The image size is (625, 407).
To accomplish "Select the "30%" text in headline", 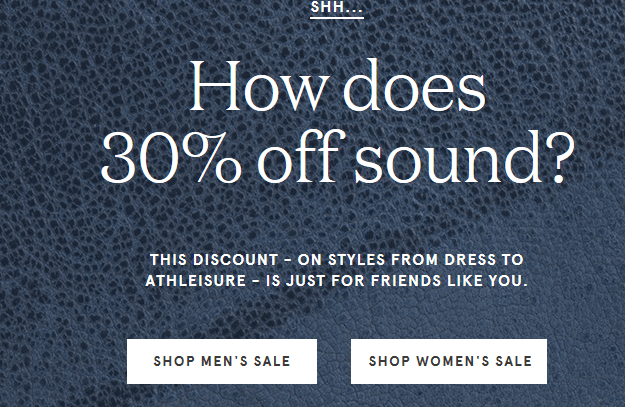I will pos(171,159).
